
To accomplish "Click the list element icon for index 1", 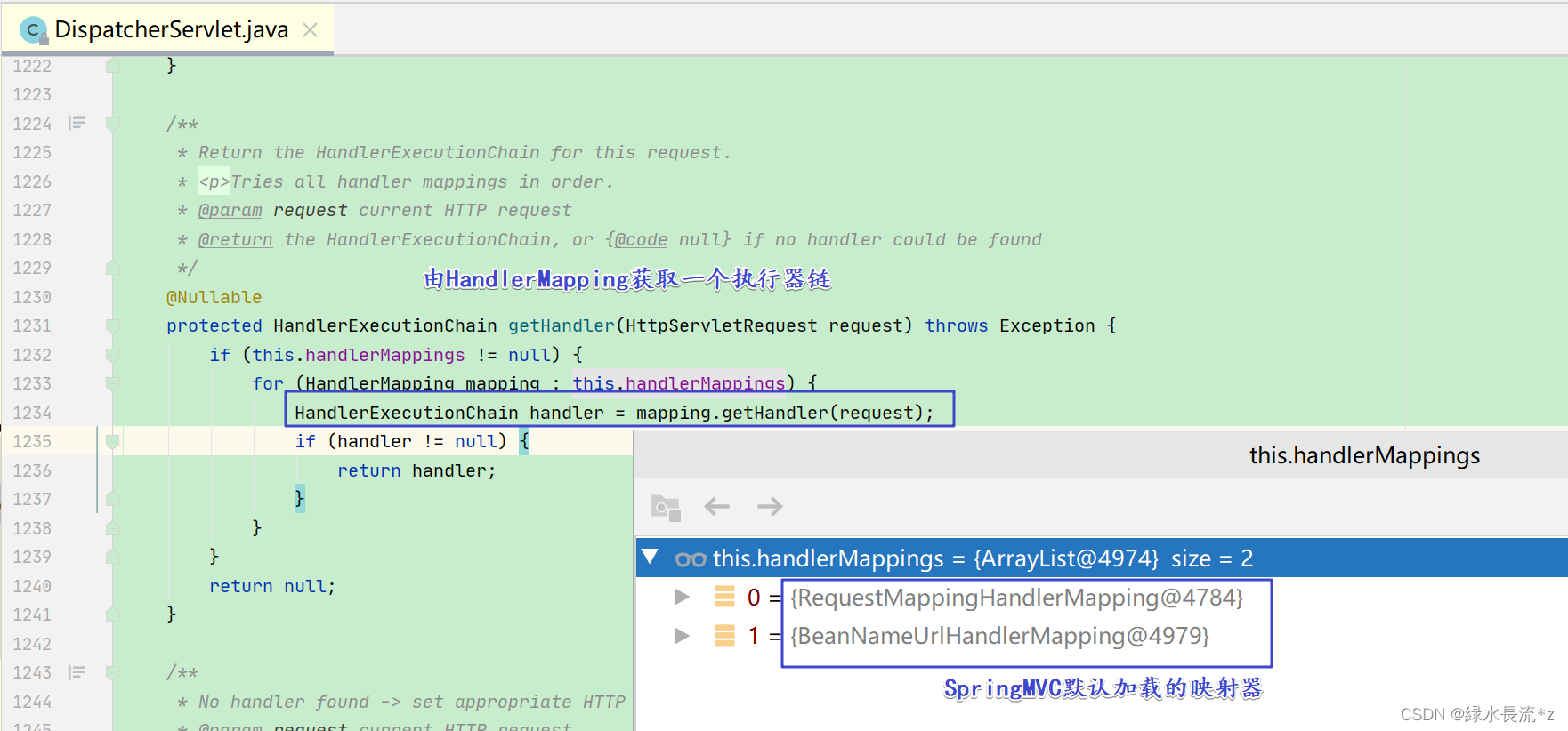I will 724,636.
